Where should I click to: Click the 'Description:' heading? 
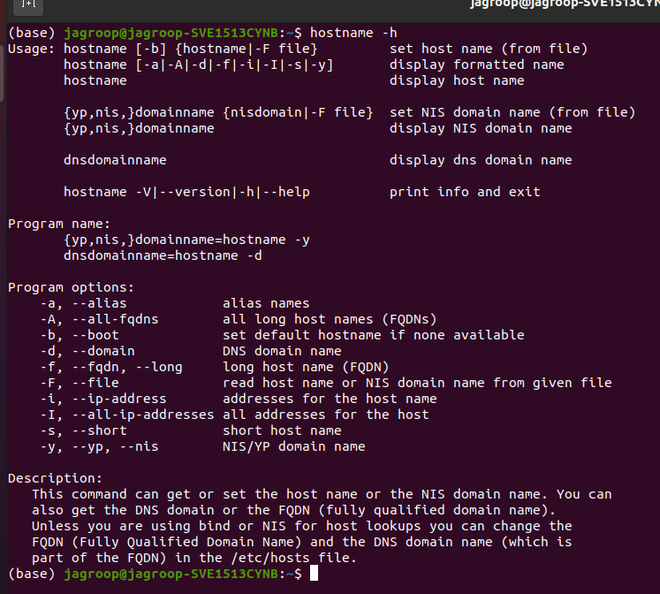click(x=55, y=479)
